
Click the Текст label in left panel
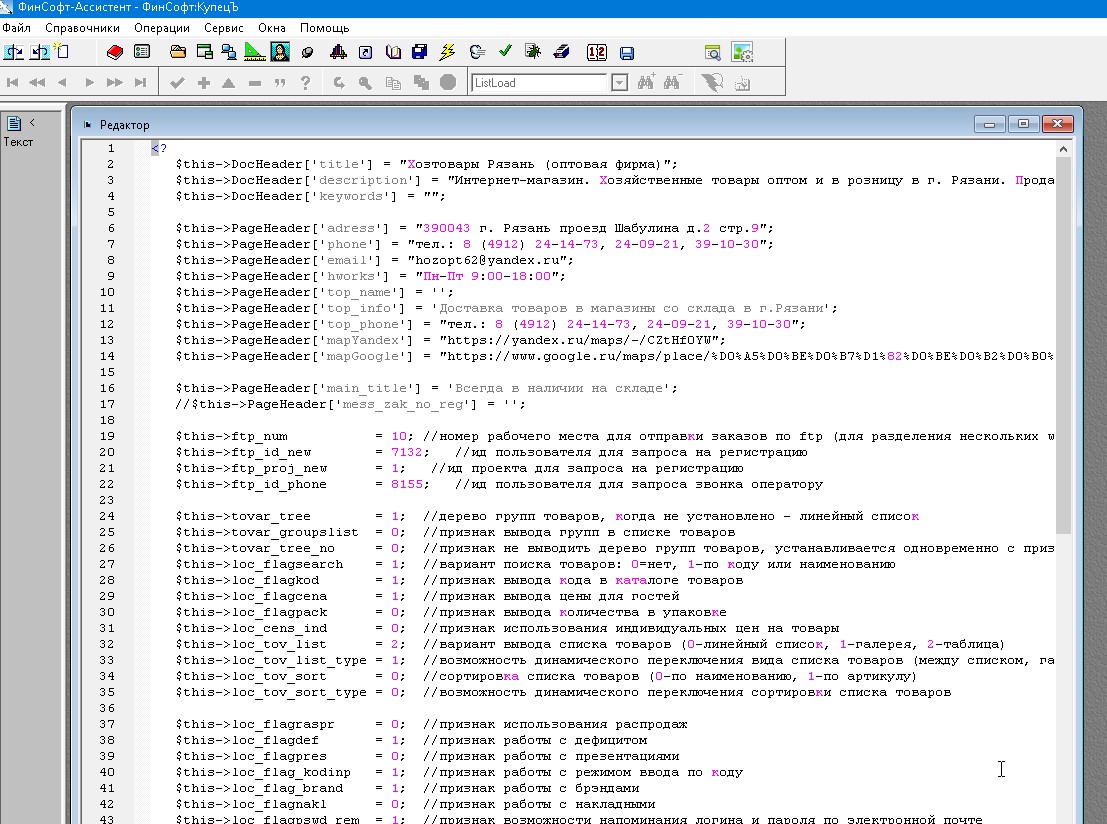18,142
